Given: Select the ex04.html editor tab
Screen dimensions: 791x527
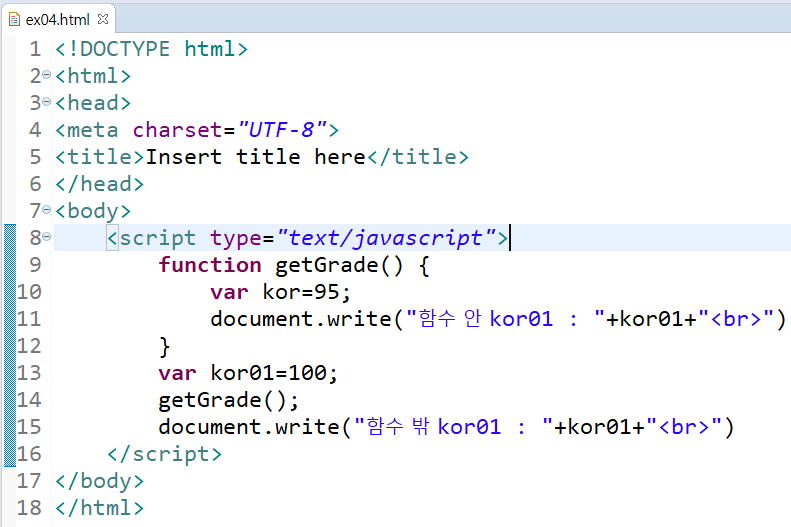Looking at the screenshot, I should (58, 19).
